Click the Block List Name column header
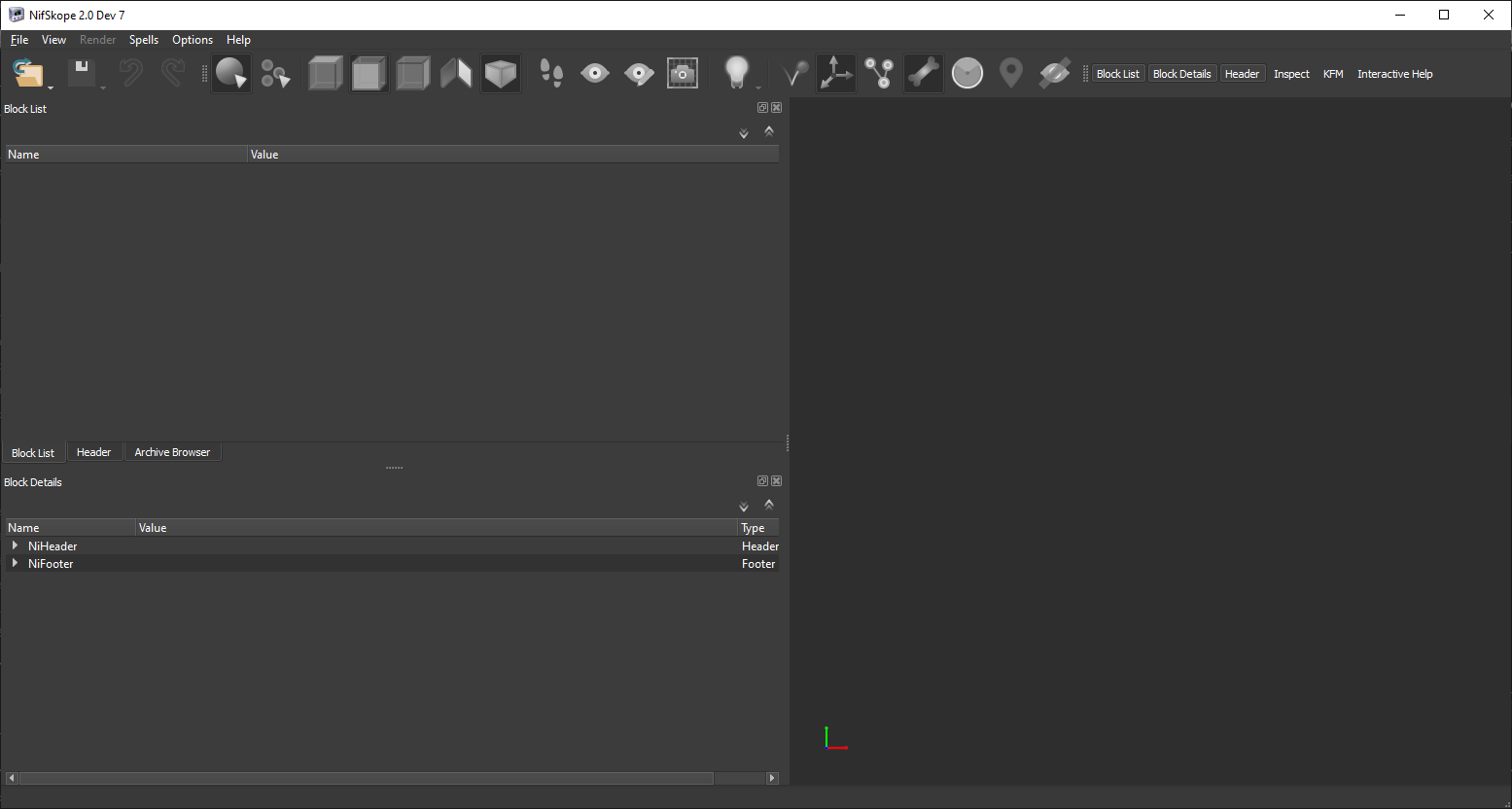This screenshot has width=1512, height=809. coord(125,155)
